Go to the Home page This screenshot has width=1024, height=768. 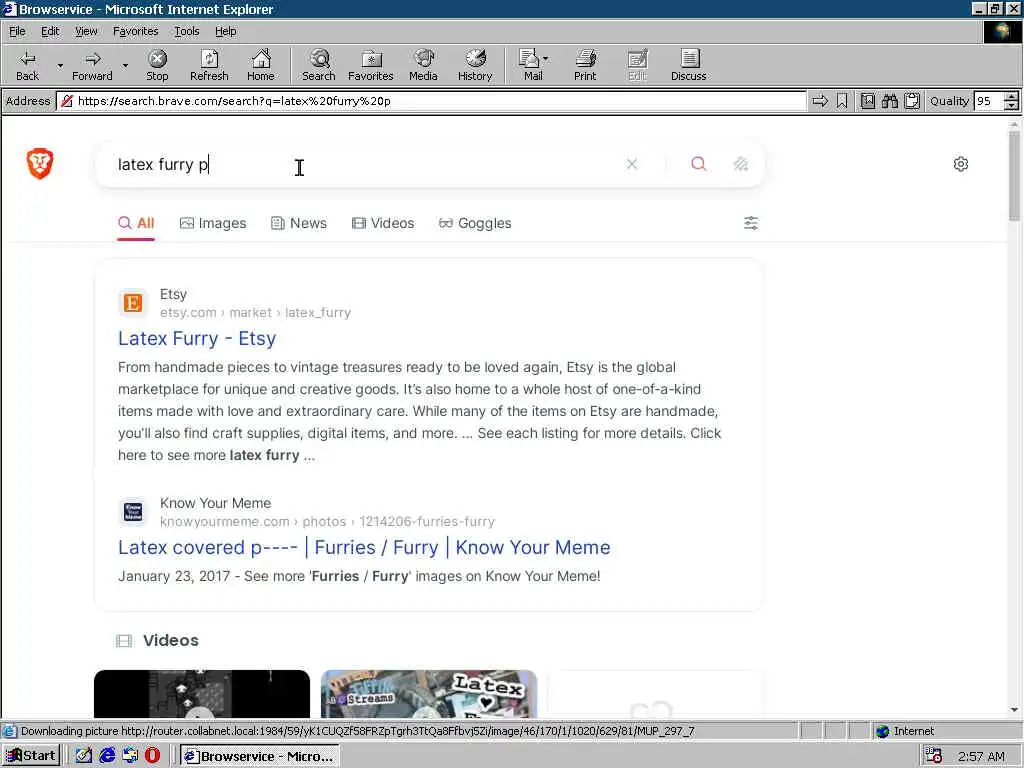coord(261,65)
